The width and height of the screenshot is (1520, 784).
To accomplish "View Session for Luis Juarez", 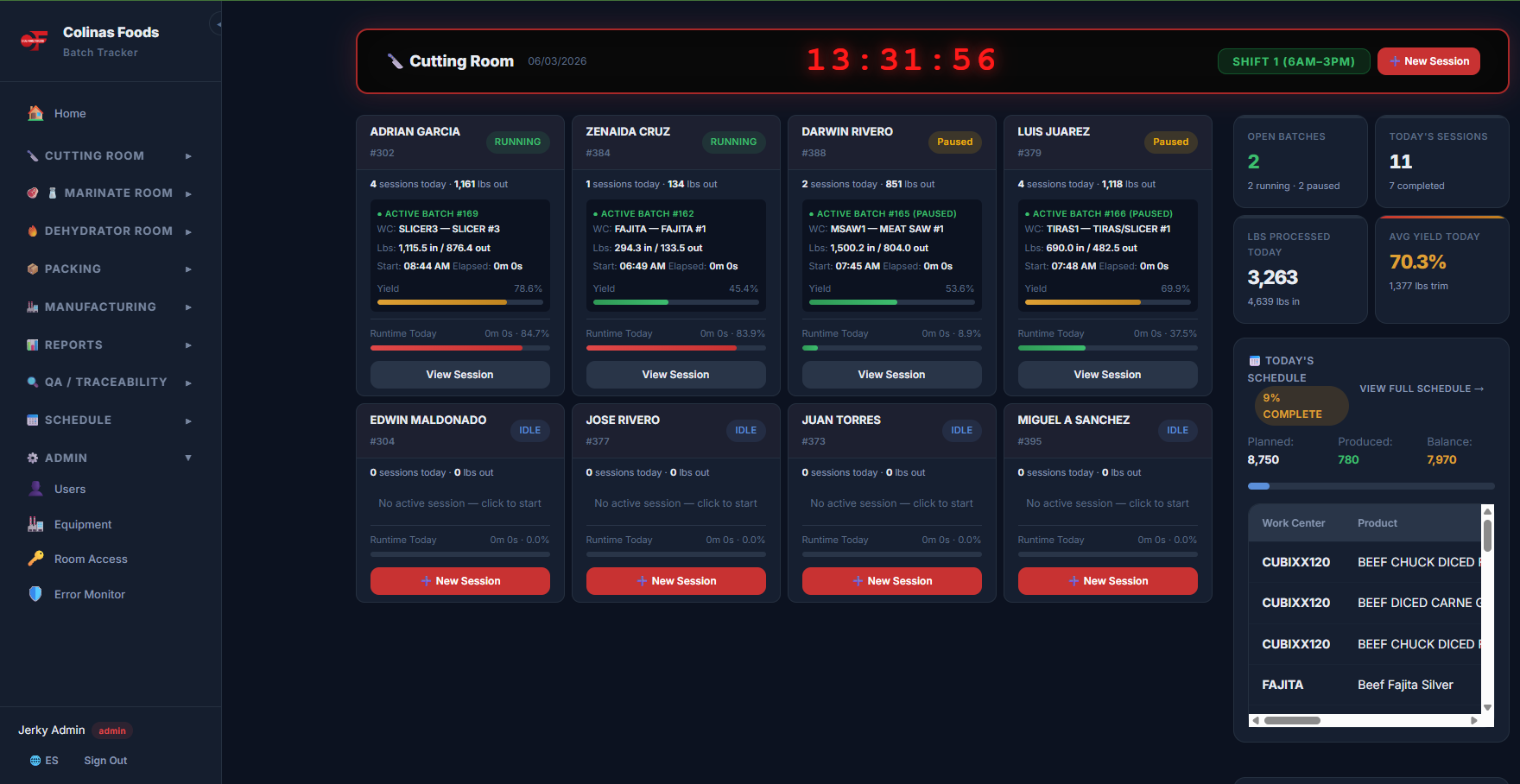I will [x=1107, y=375].
